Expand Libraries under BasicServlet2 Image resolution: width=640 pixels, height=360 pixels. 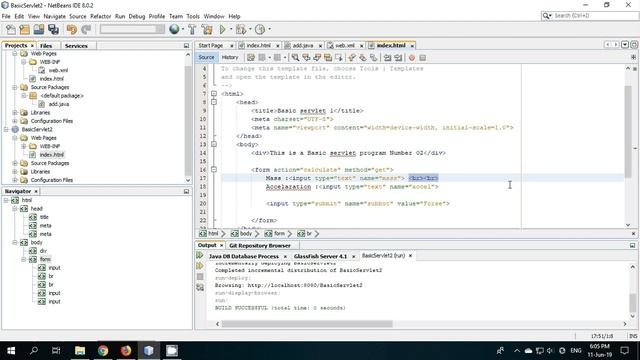coord(15,171)
